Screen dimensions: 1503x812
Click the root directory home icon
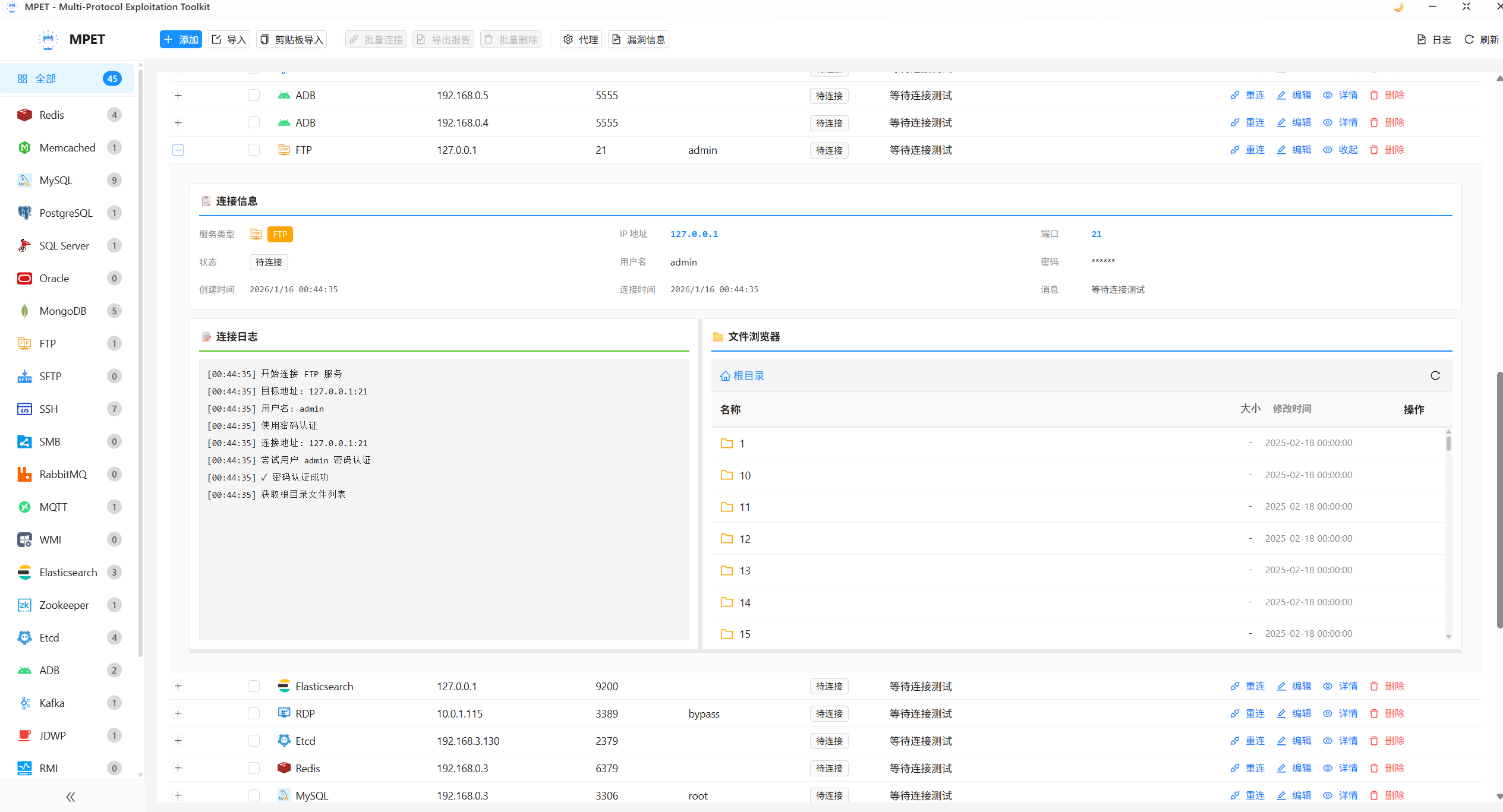pos(725,376)
